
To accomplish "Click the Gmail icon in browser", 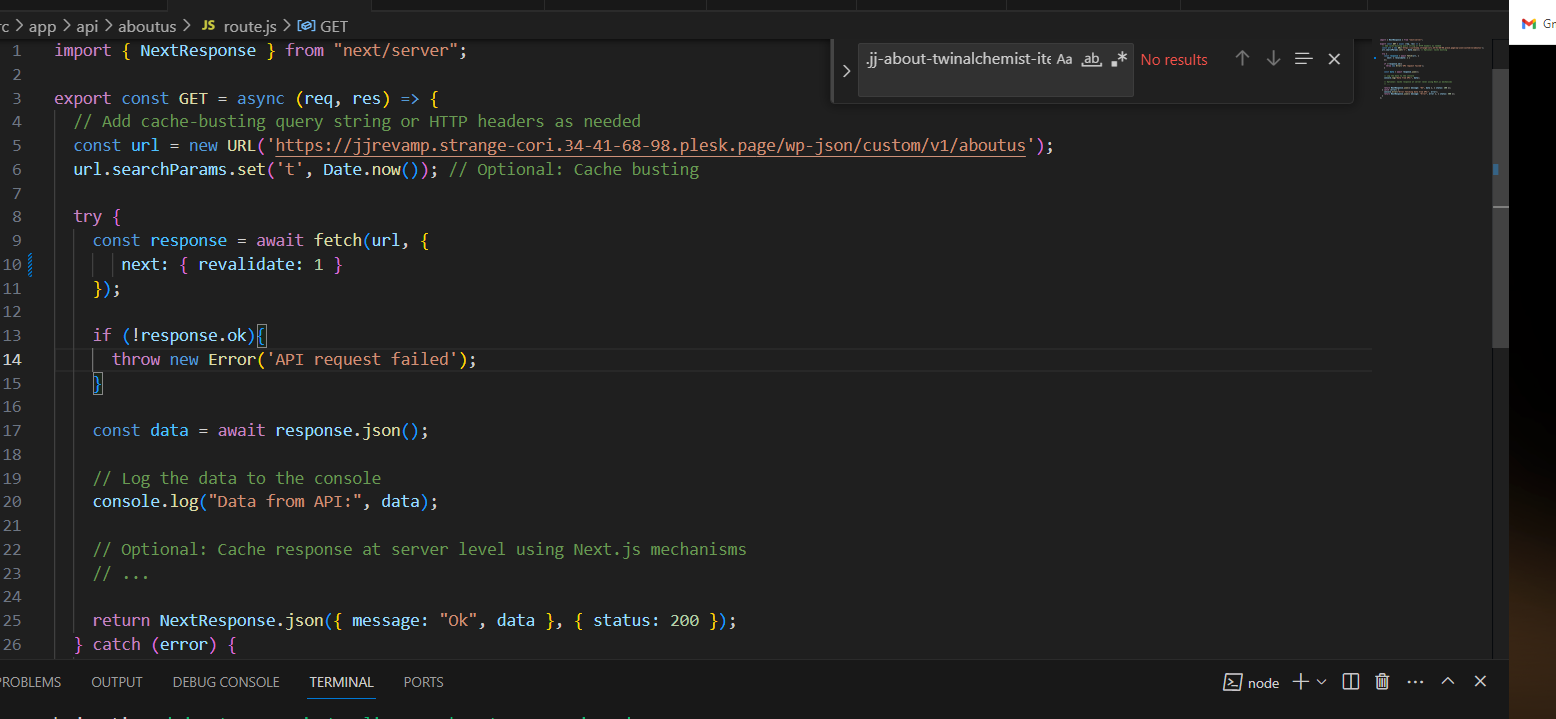I will pos(1528,24).
